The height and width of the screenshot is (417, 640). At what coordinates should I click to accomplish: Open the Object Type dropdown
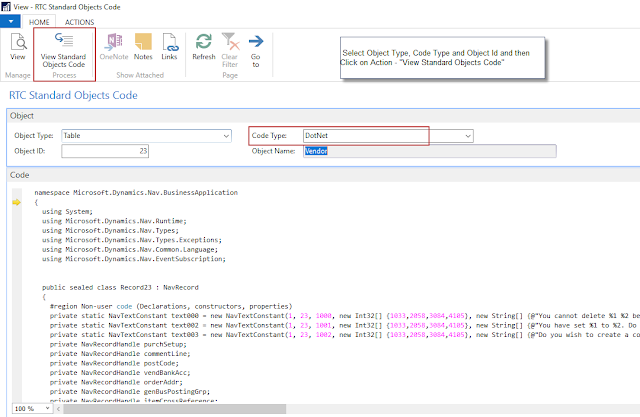point(226,136)
